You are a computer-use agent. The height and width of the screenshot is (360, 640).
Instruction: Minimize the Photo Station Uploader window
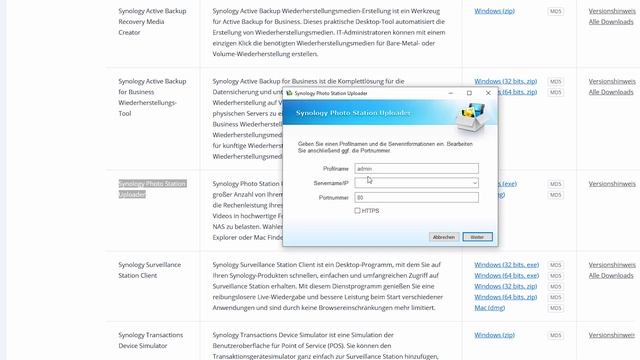451,93
